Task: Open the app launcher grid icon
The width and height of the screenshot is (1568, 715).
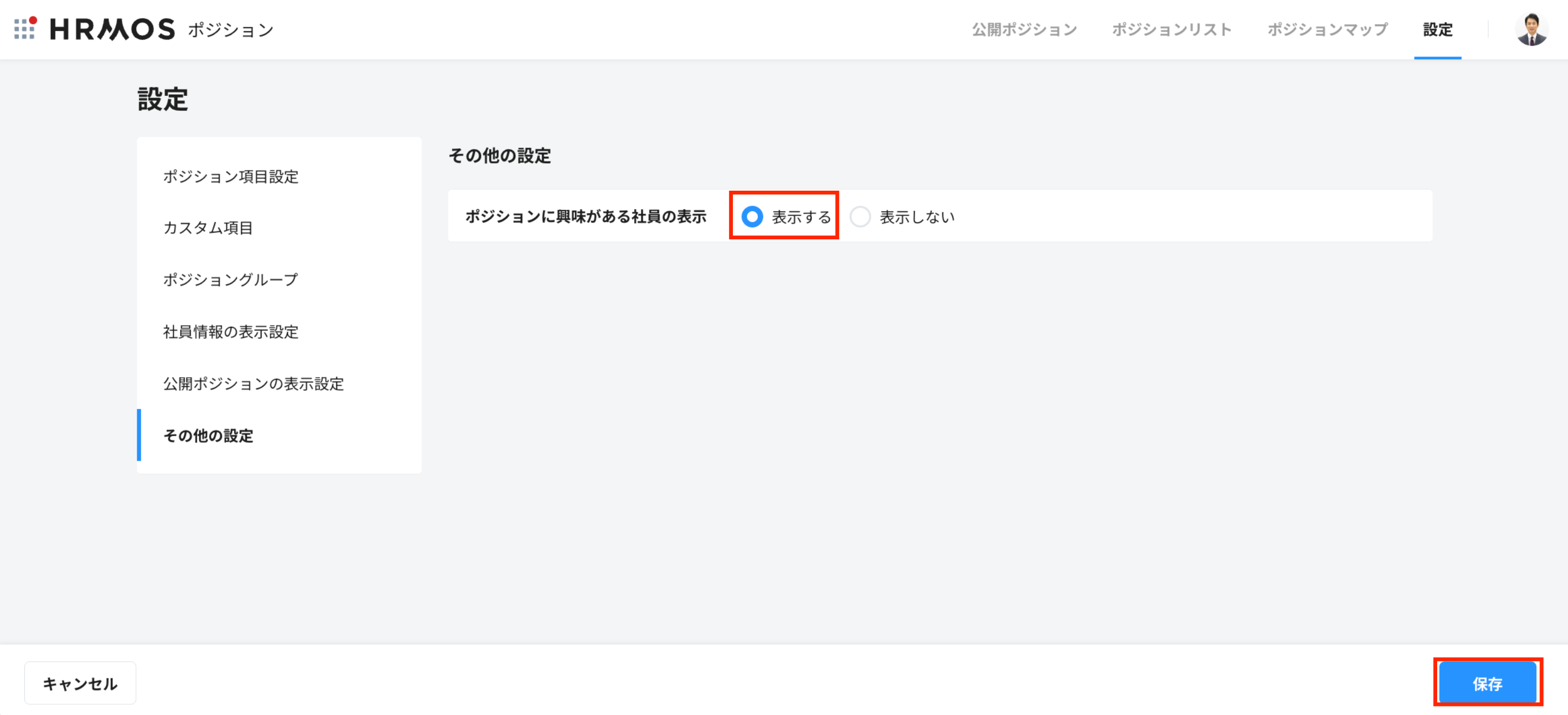Action: tap(24, 29)
